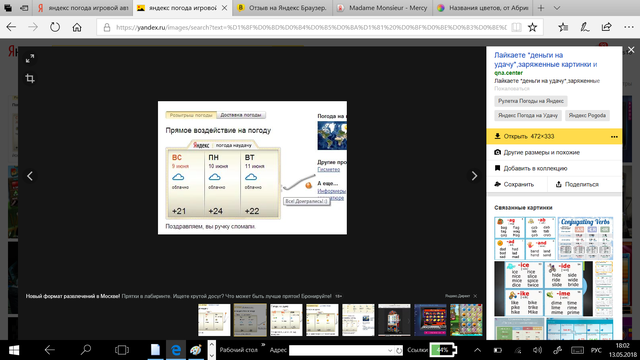Click the address bar padlock icon
Screen dimensions: 640x360
pos(107,27)
